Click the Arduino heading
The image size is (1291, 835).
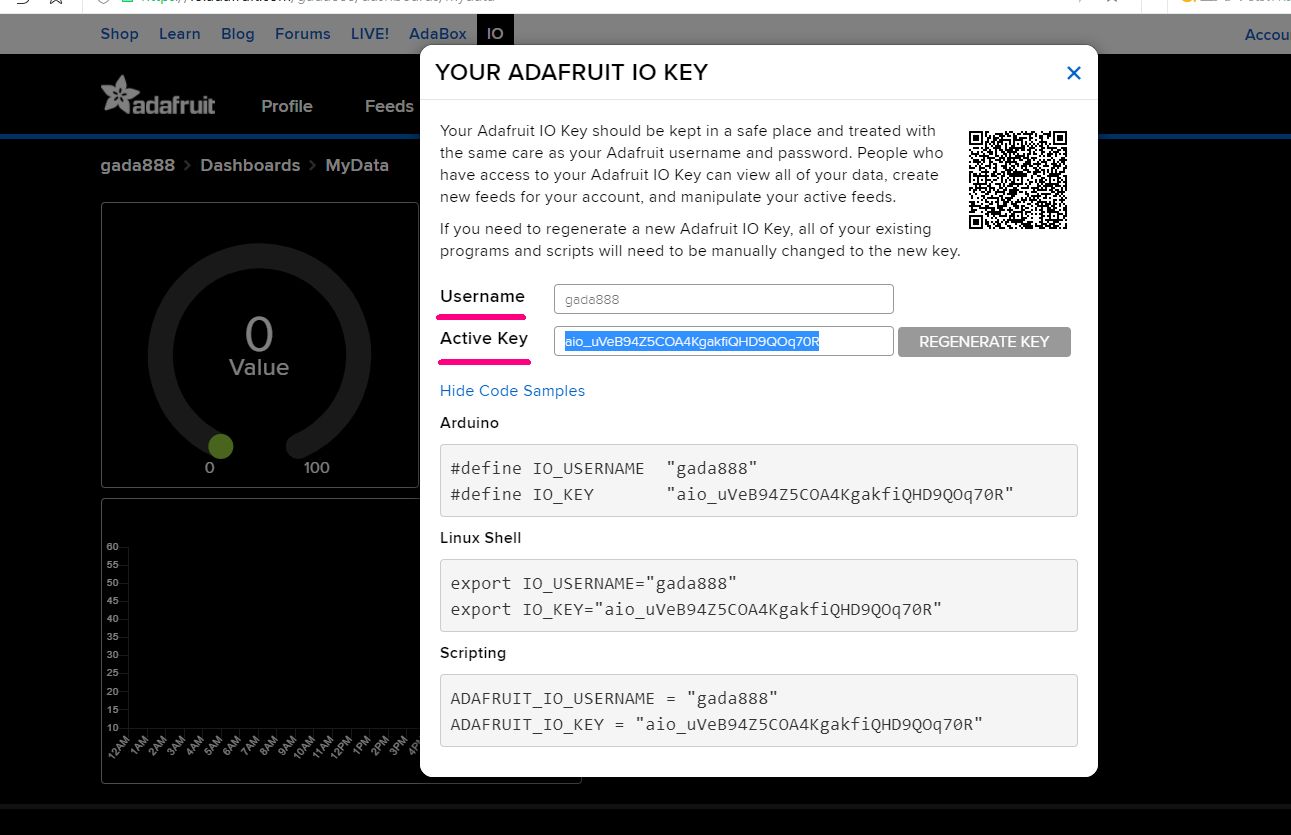click(x=469, y=423)
